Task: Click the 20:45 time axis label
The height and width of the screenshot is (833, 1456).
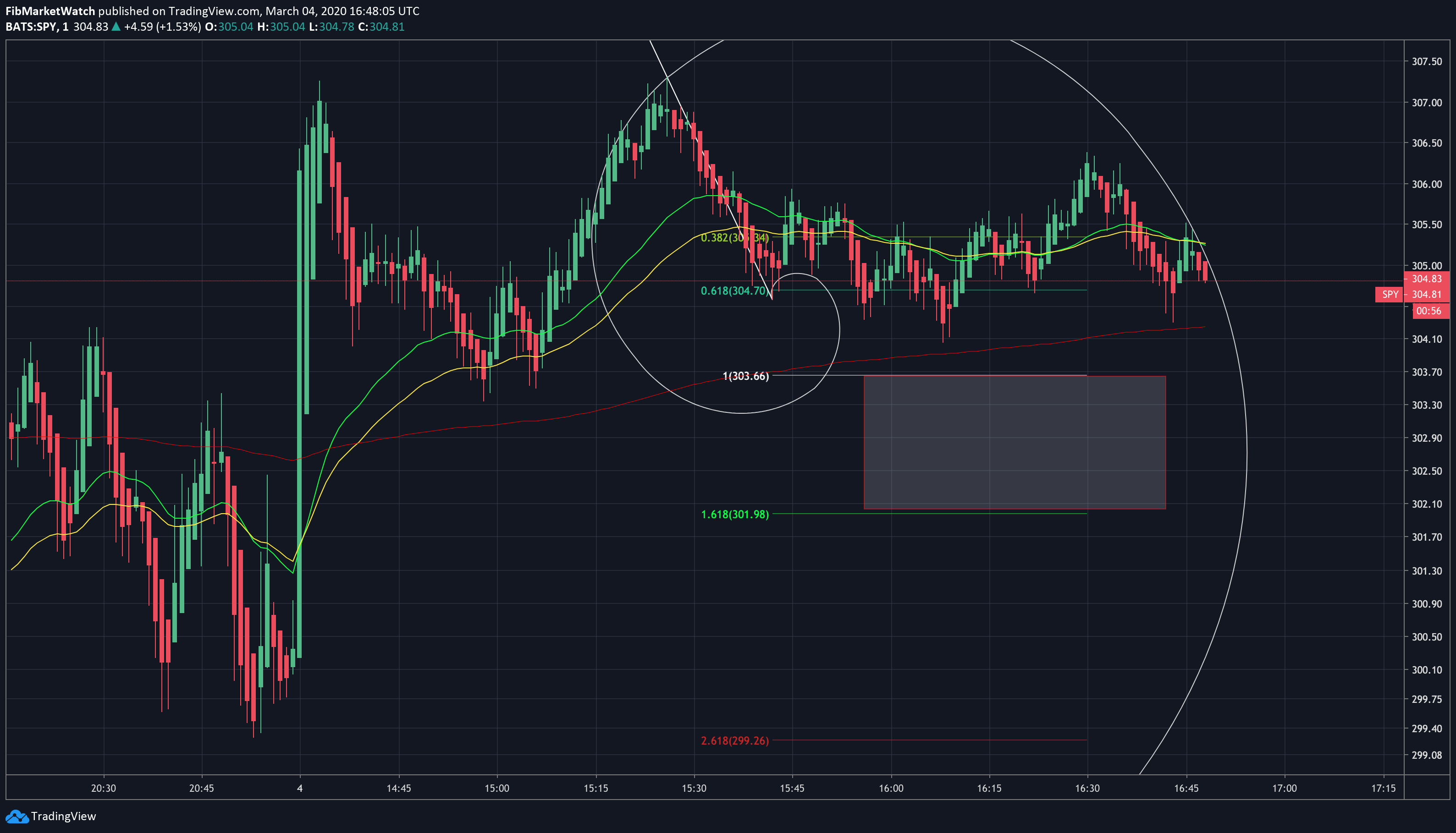Action: coord(201,789)
